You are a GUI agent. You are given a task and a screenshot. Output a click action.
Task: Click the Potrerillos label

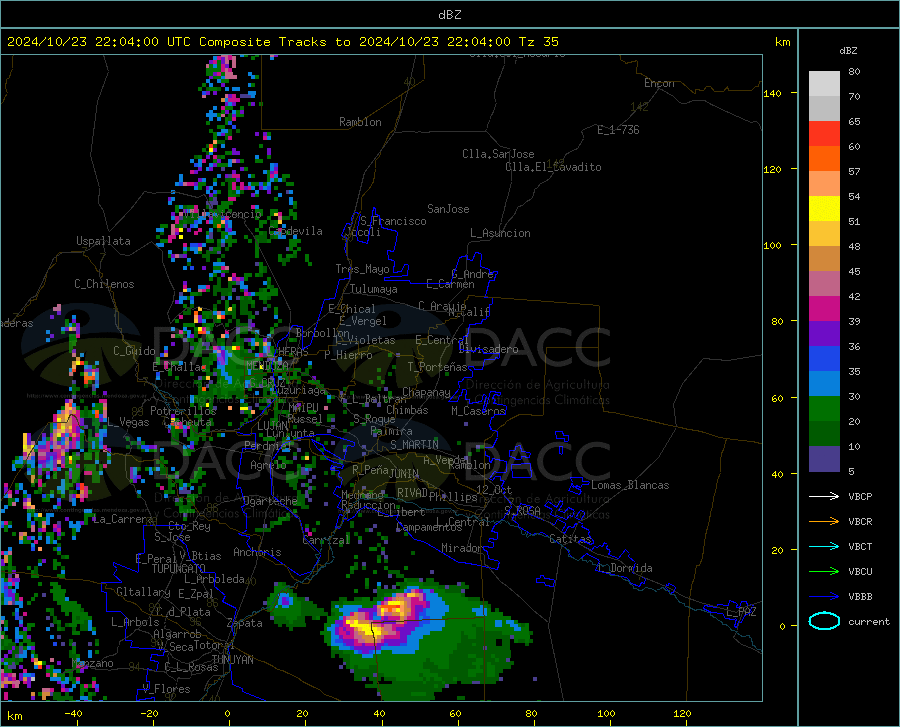click(183, 411)
